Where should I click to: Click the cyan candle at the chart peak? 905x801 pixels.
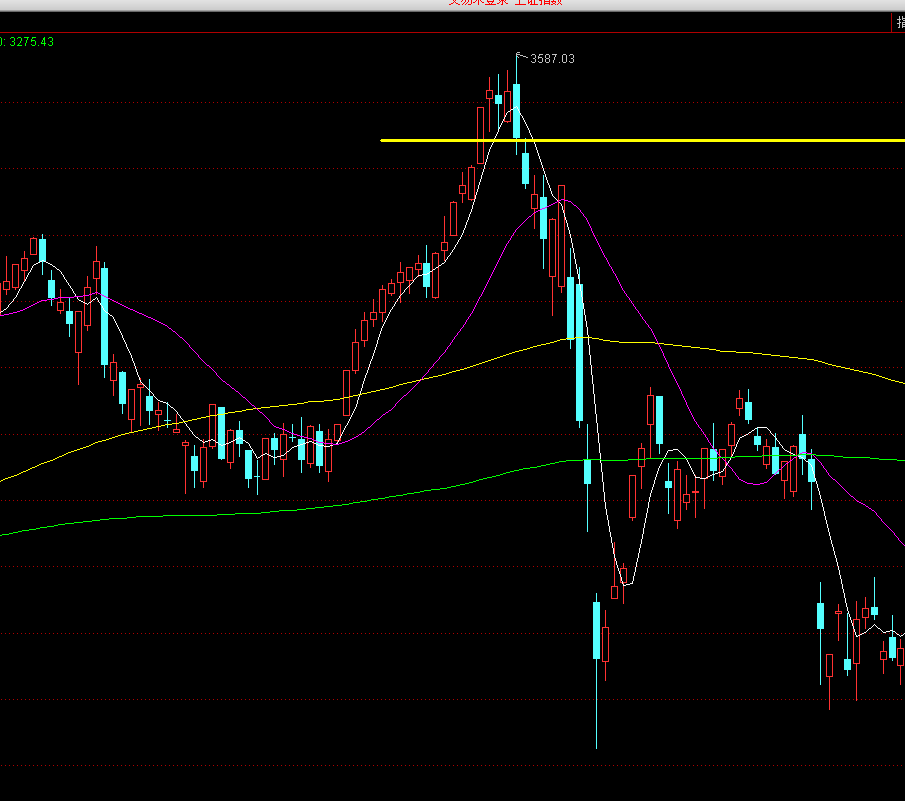516,110
